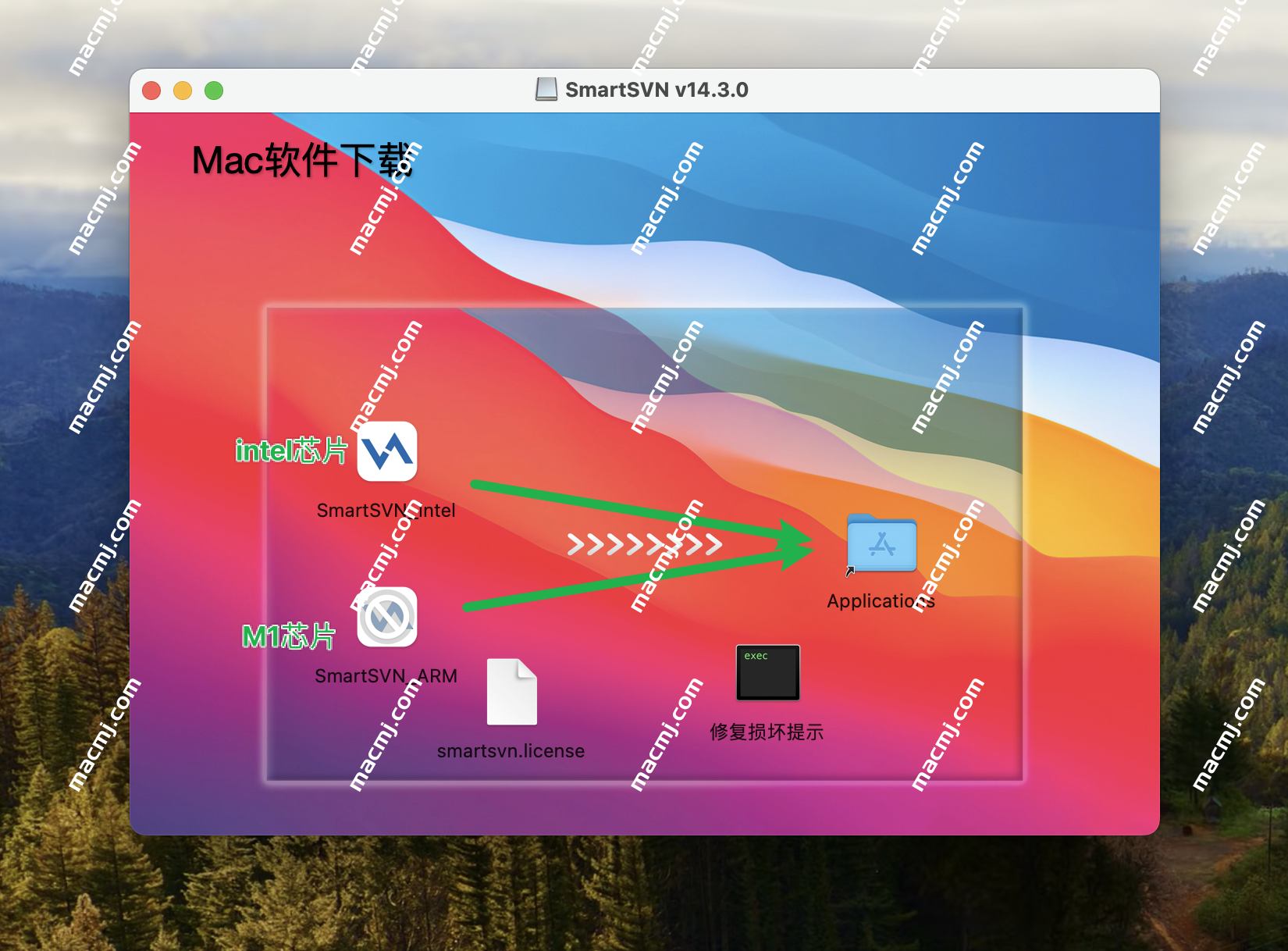Click the SmartSVN_intel file name label
This screenshot has width=1288, height=951.
point(386,511)
